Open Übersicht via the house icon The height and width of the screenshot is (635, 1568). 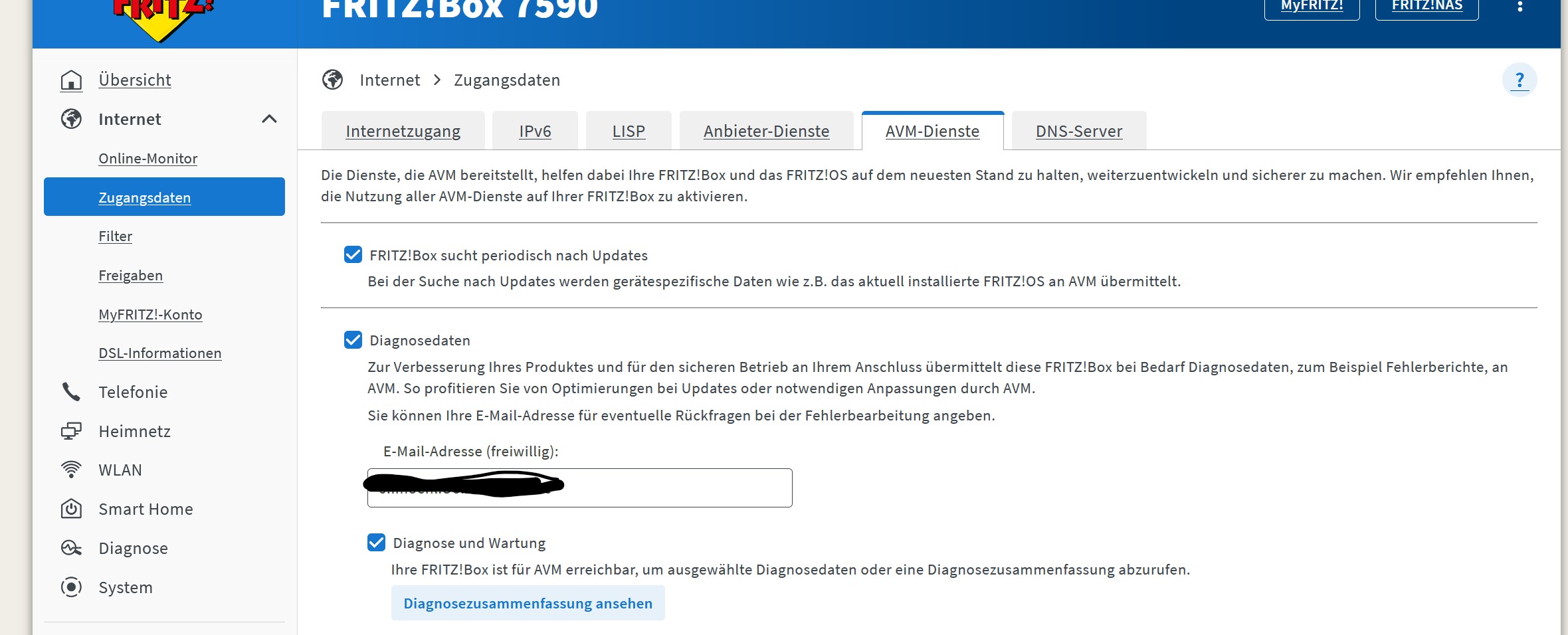click(x=71, y=79)
